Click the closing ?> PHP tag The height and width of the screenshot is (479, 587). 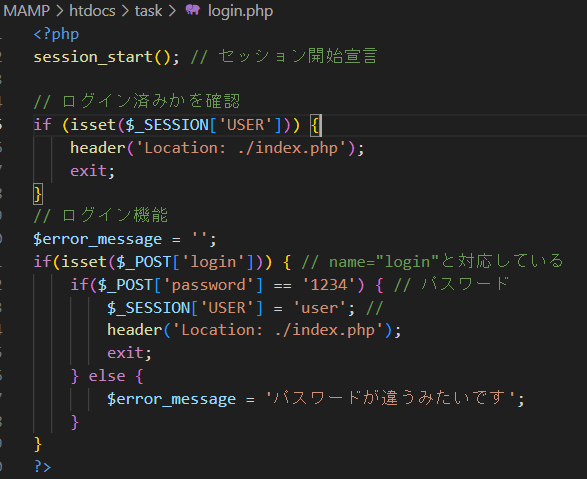42,467
